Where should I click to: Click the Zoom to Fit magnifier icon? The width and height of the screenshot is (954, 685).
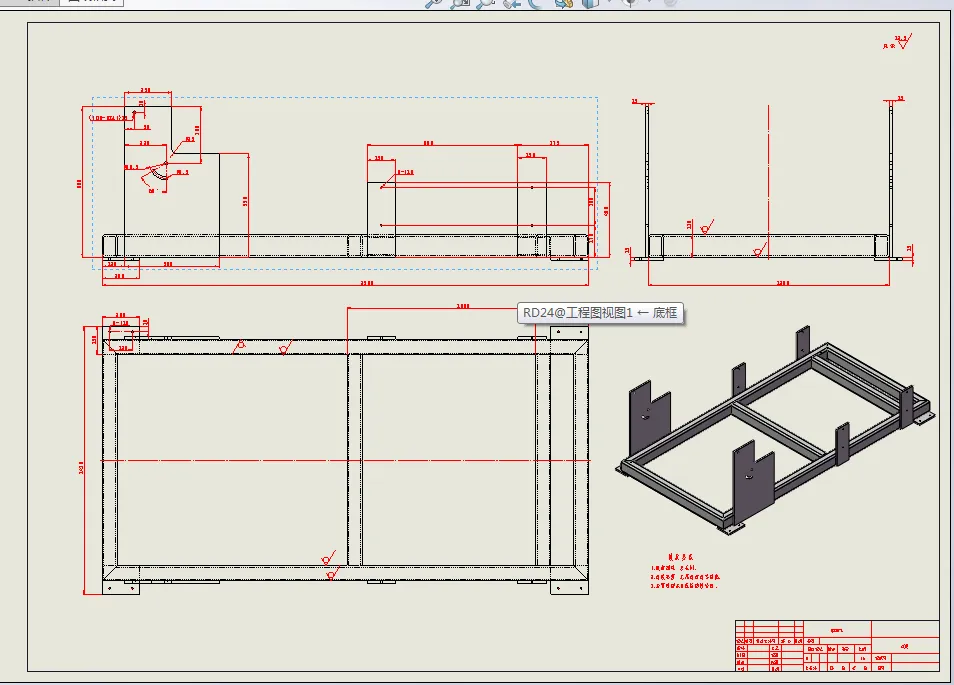point(433,3)
